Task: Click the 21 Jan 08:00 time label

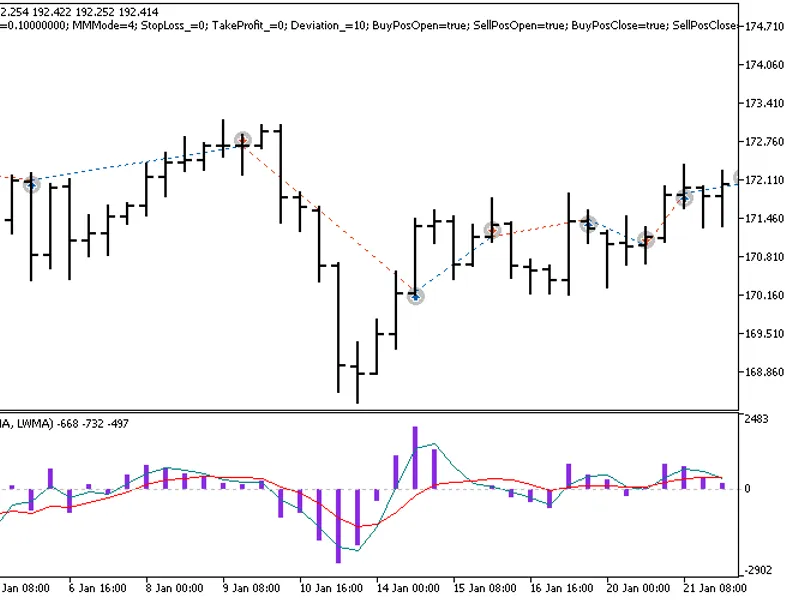Action: tap(715, 588)
